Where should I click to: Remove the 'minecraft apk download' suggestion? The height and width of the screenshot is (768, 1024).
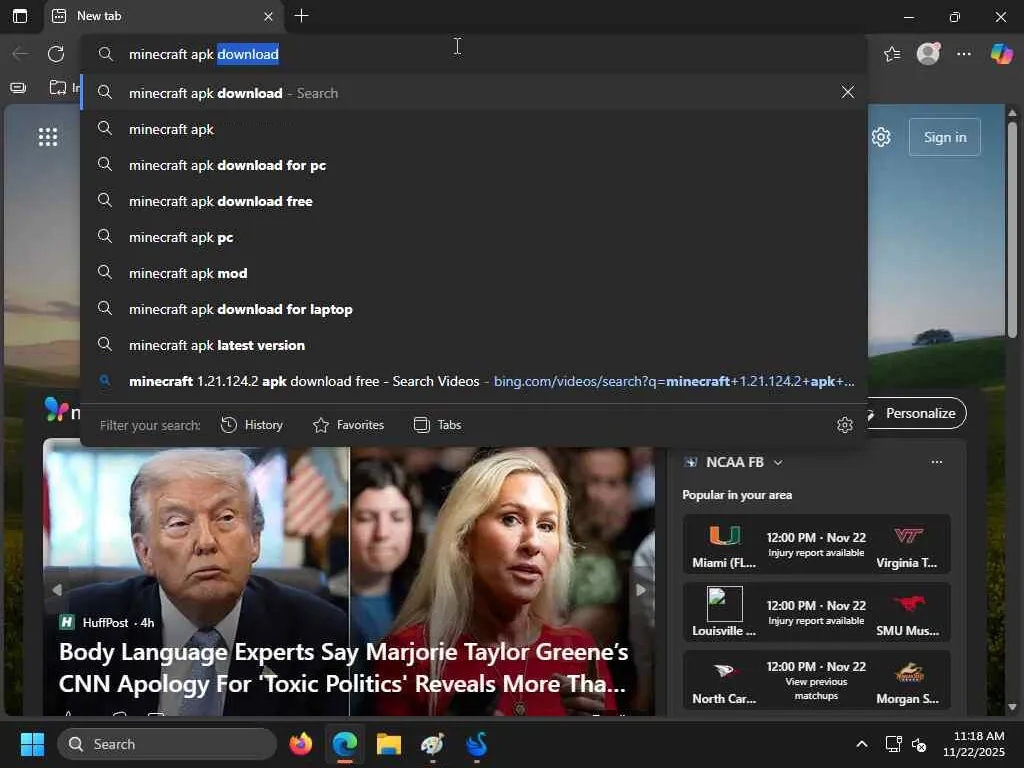848,92
